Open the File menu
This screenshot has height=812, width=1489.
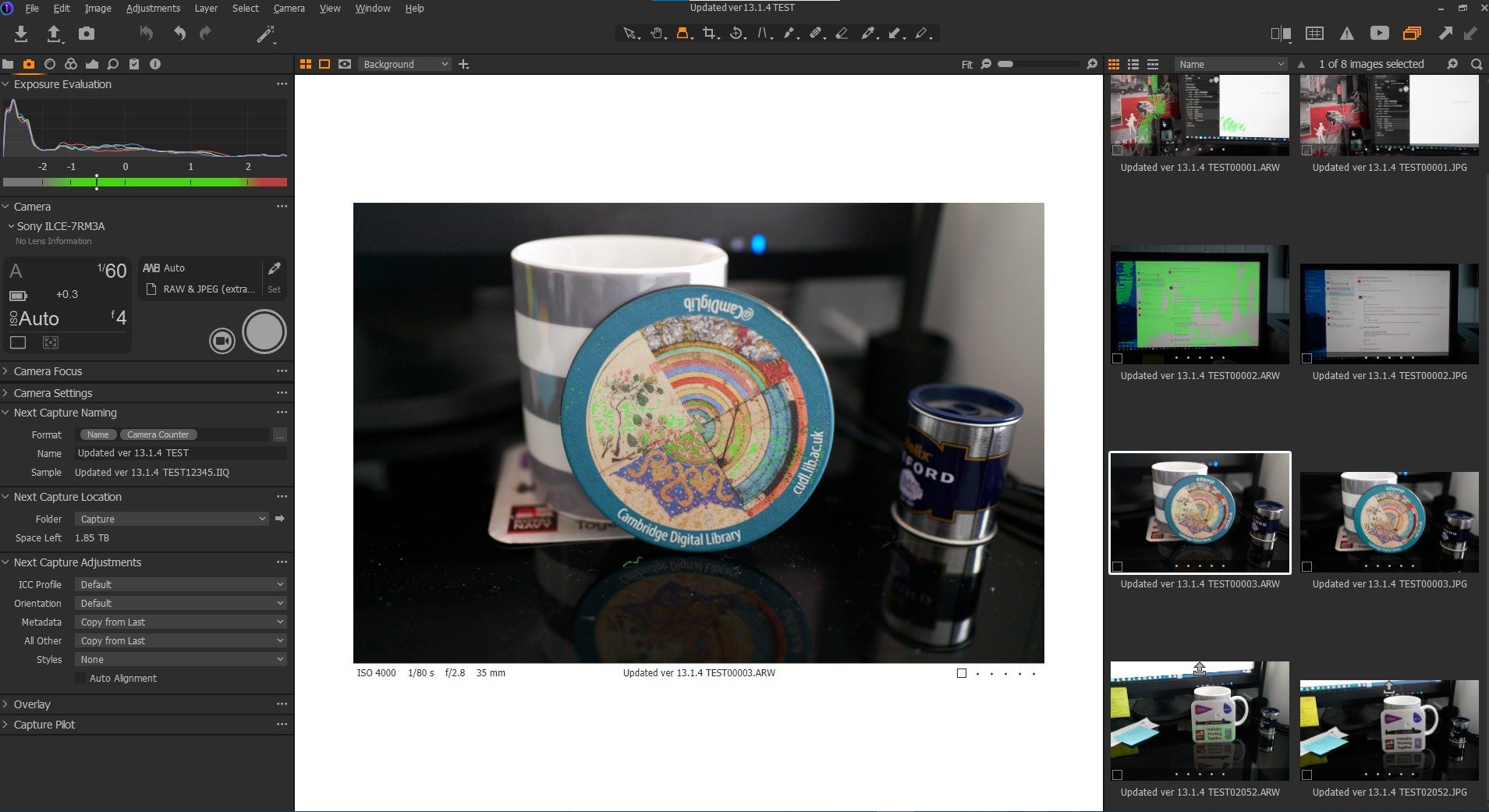pyautogui.click(x=32, y=8)
